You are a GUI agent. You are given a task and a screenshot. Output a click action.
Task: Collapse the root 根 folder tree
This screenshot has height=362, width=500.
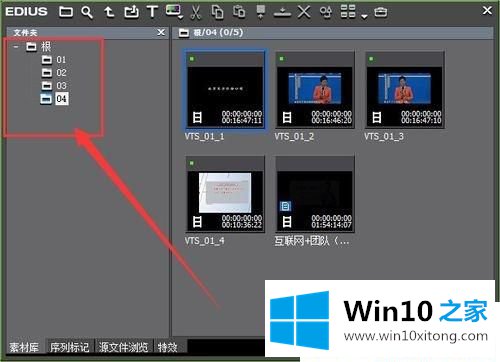click(16, 47)
